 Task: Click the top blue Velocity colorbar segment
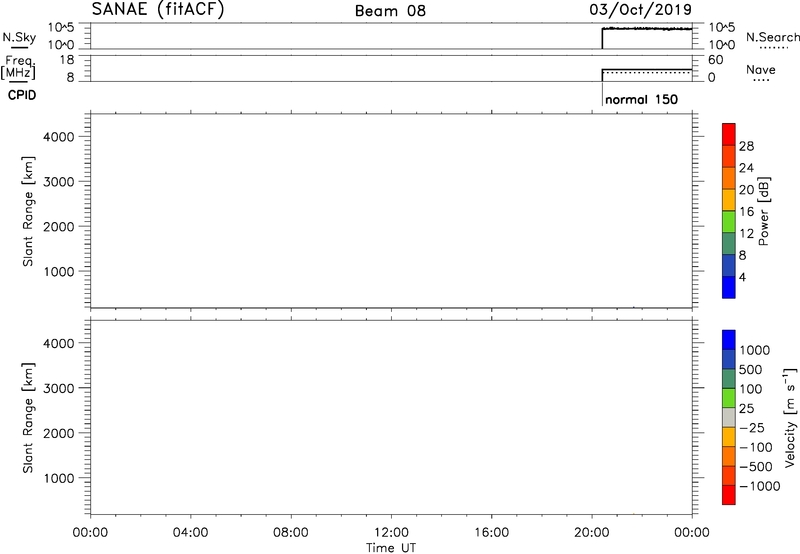pos(729,340)
